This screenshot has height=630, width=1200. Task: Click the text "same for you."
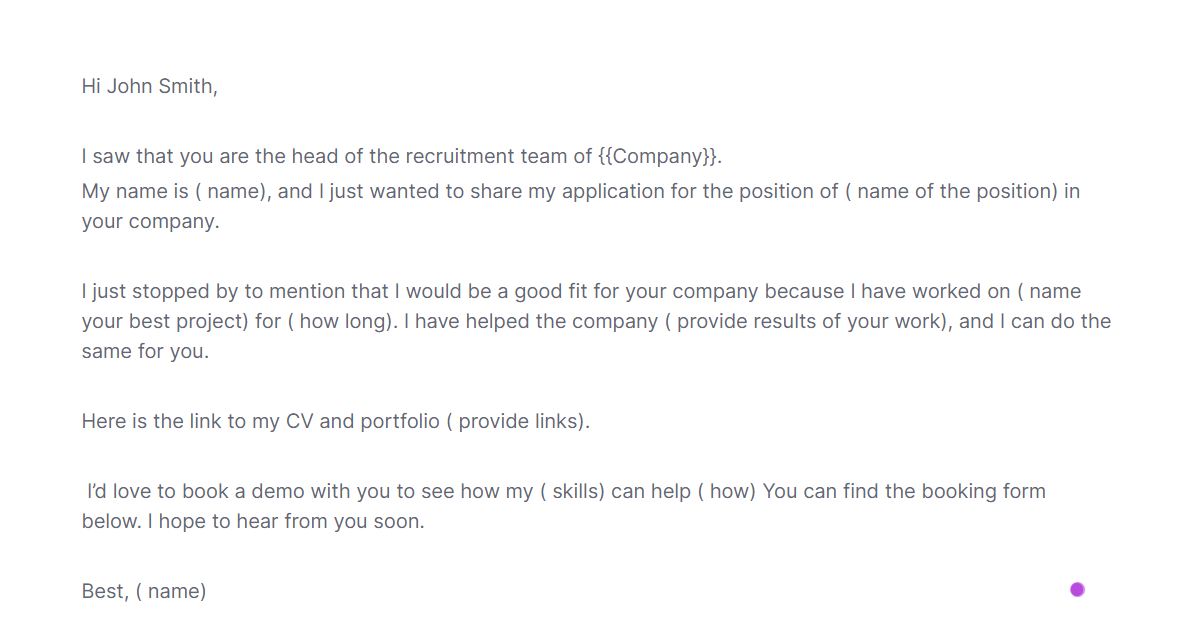click(145, 351)
